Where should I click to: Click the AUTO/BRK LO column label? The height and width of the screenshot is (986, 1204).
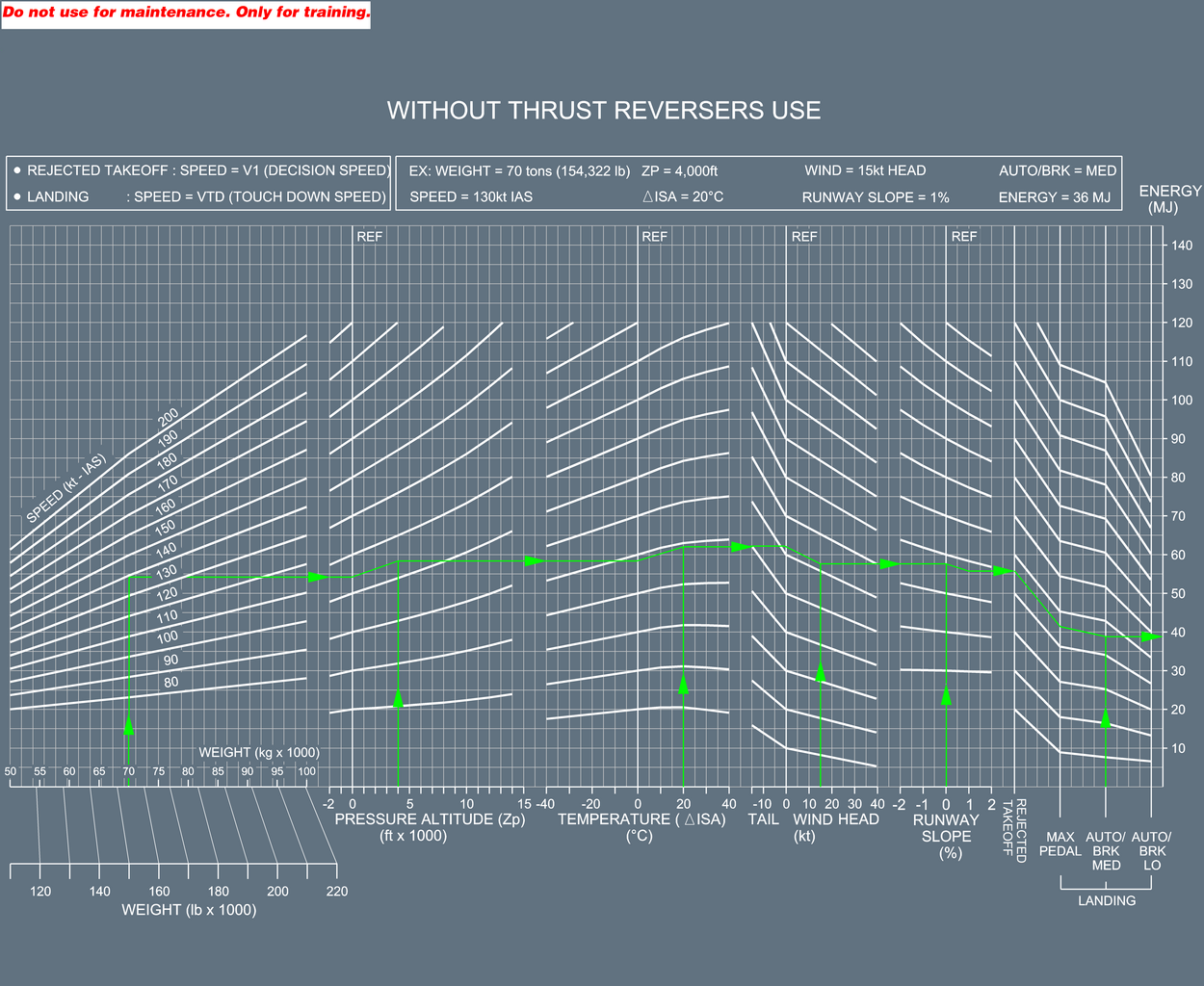1151,851
